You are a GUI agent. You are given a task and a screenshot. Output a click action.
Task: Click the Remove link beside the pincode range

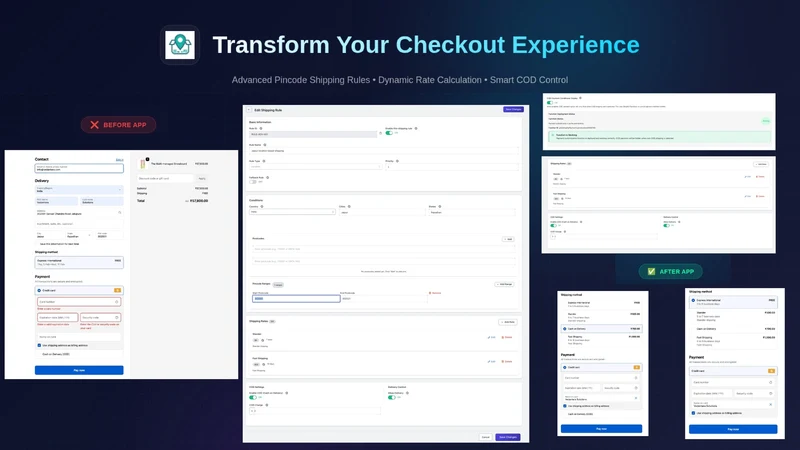[x=435, y=293]
